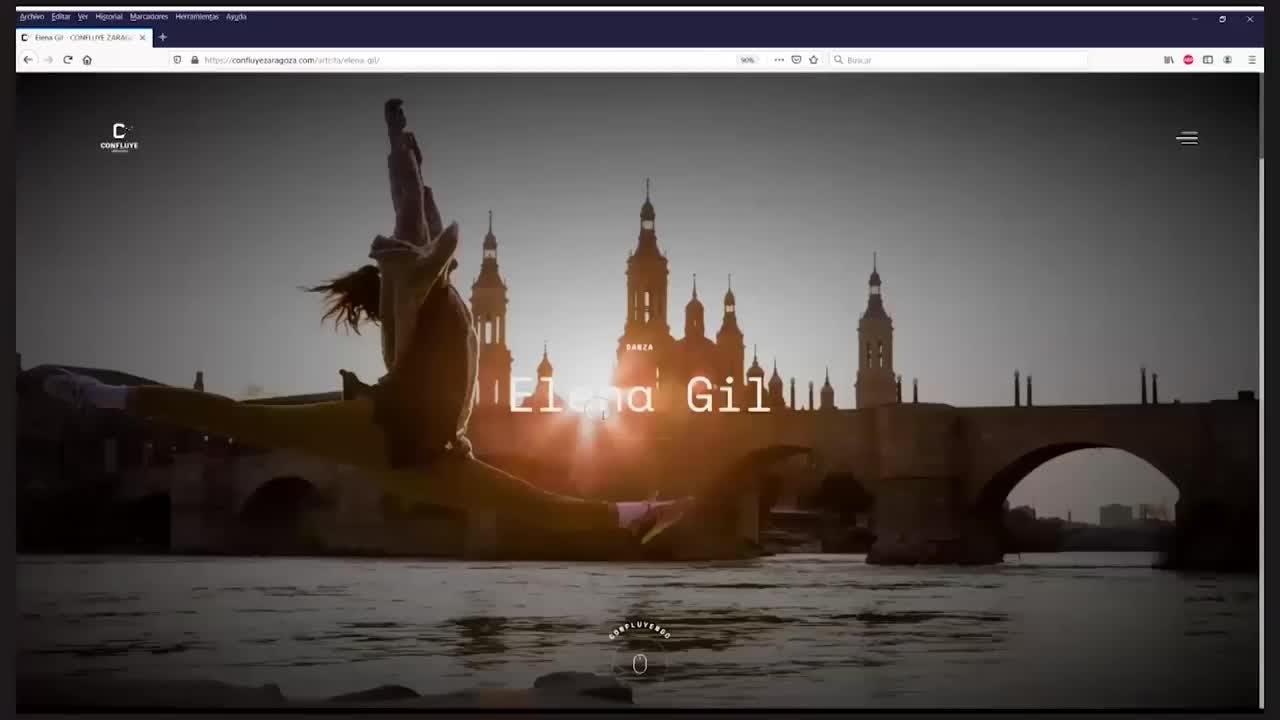Image resolution: width=1280 pixels, height=720 pixels.
Task: Reload the current page
Action: click(67, 60)
